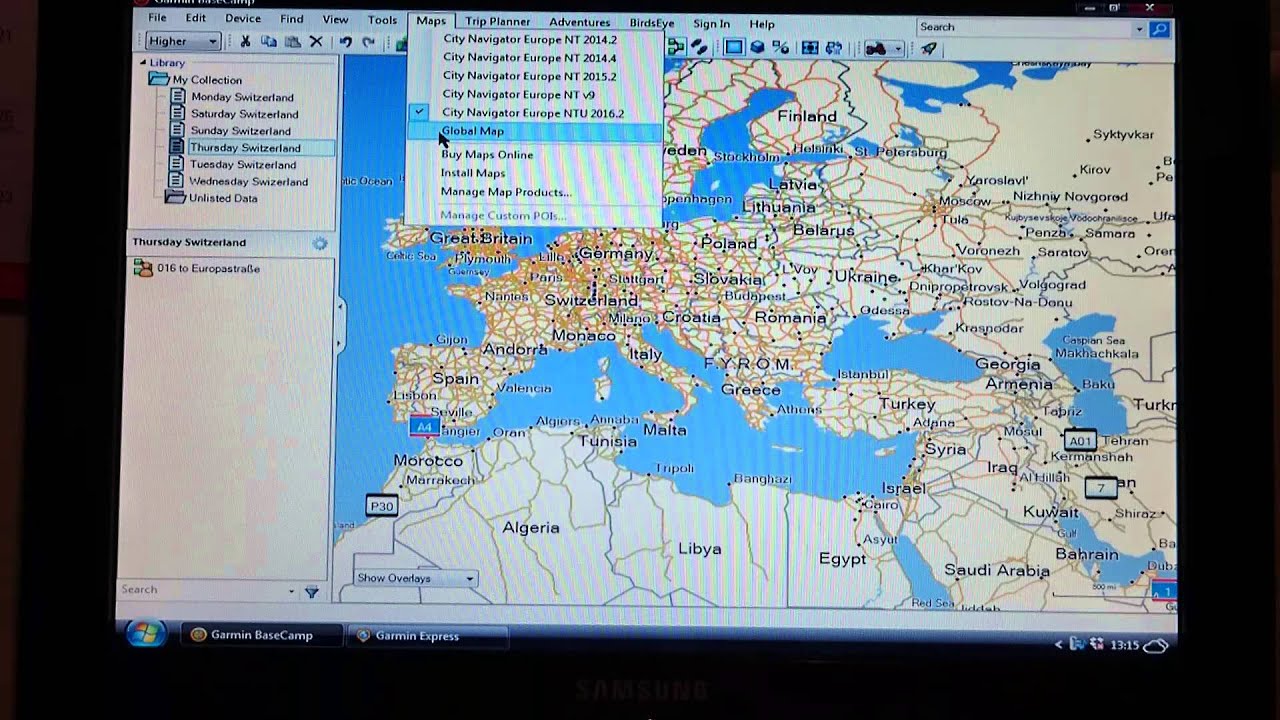Click the Paste icon in the toolbar
This screenshot has width=1280, height=720.
click(x=292, y=42)
